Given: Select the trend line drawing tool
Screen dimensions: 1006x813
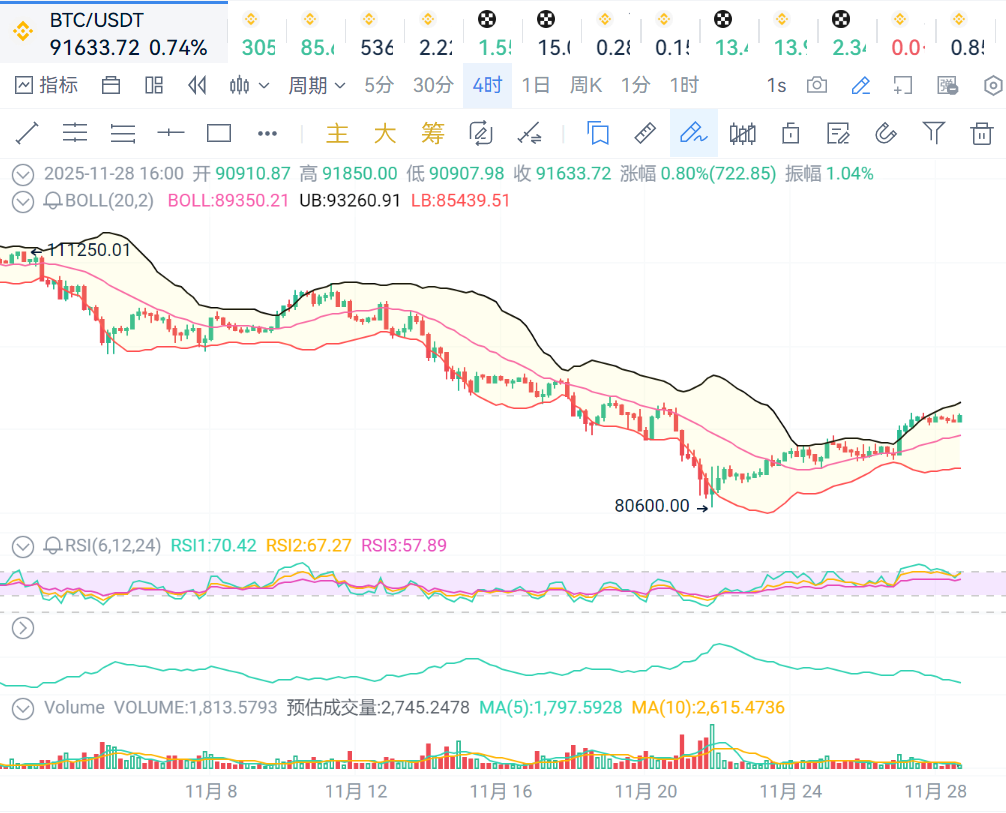Looking at the screenshot, I should click(27, 133).
